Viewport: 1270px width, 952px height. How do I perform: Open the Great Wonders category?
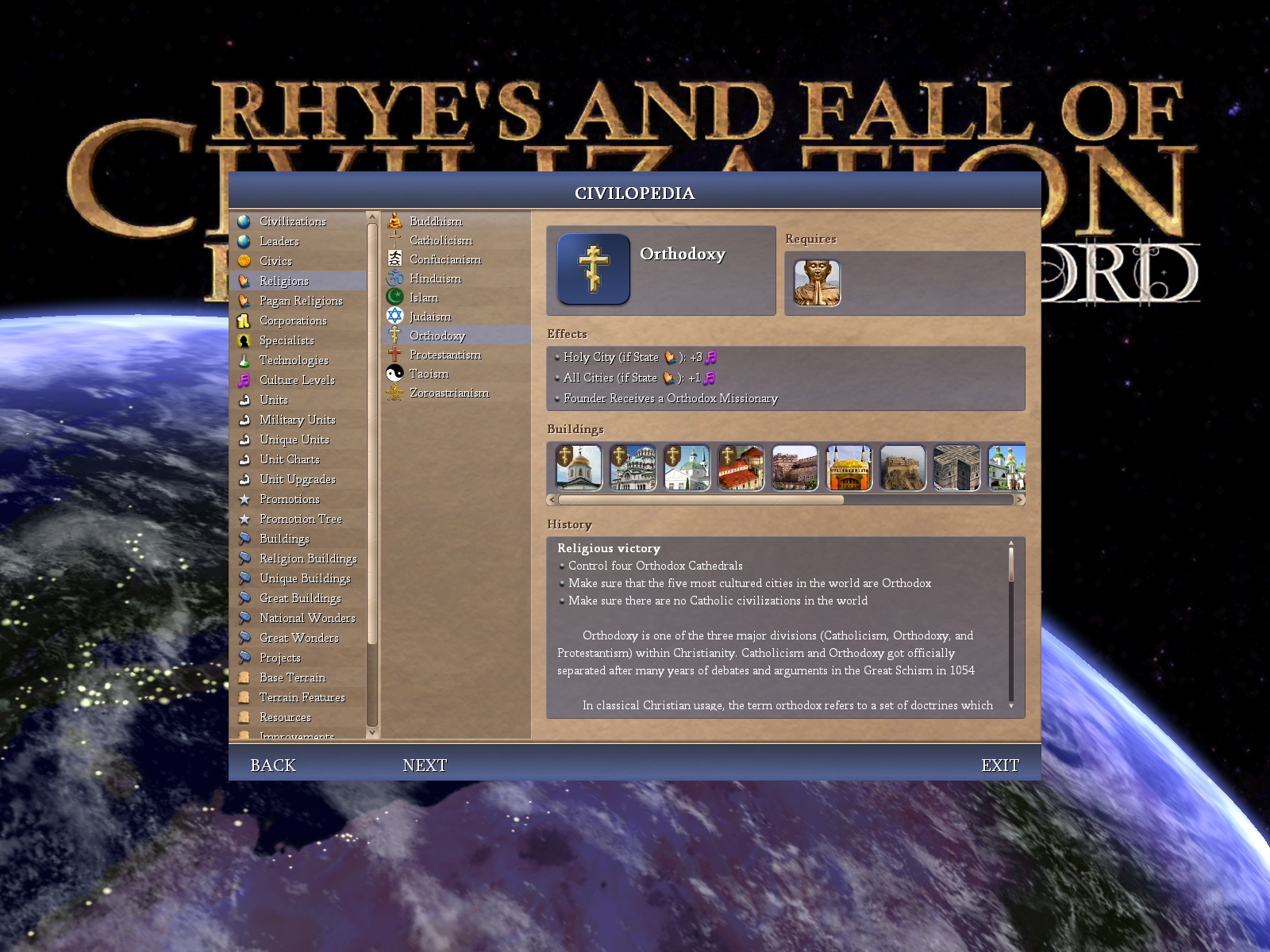(298, 638)
